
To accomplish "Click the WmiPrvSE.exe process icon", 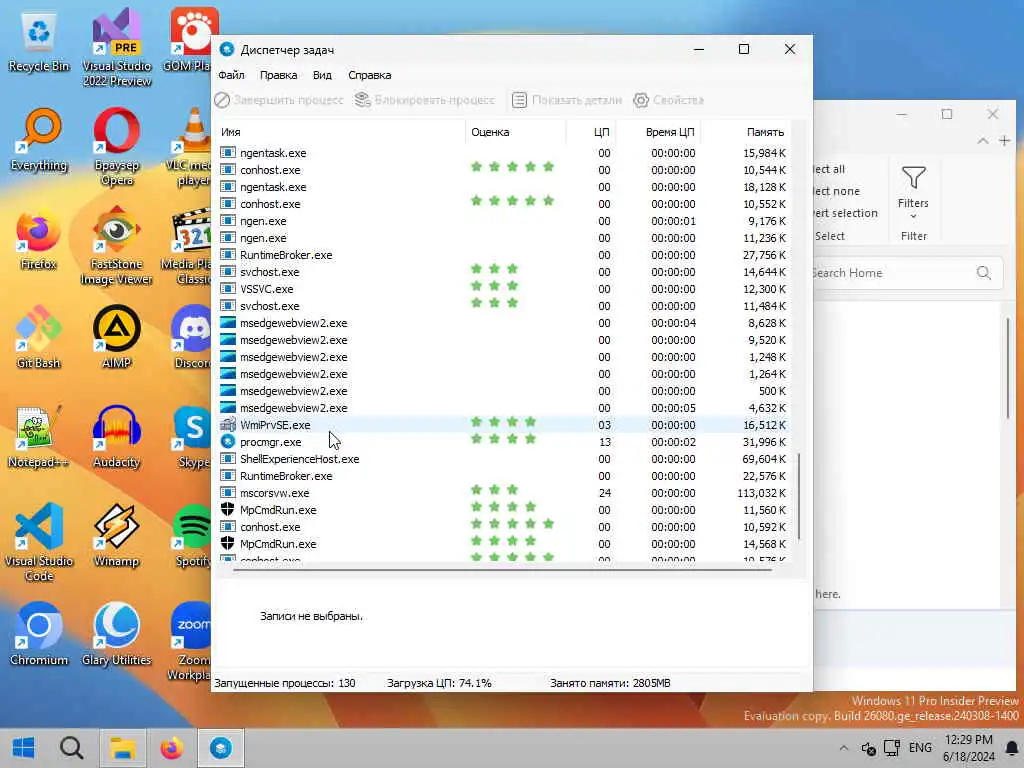I will point(227,424).
